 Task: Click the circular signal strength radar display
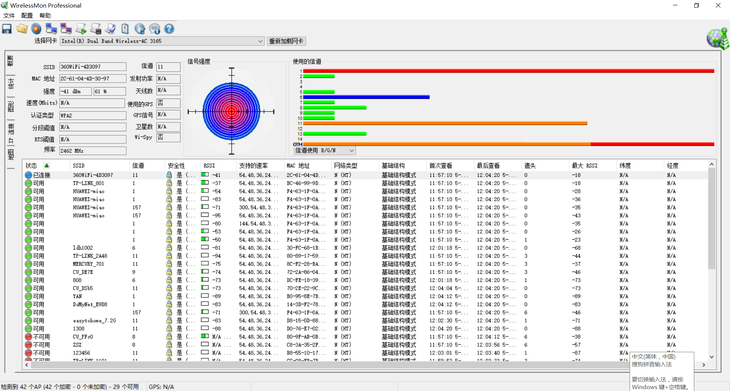click(x=231, y=111)
